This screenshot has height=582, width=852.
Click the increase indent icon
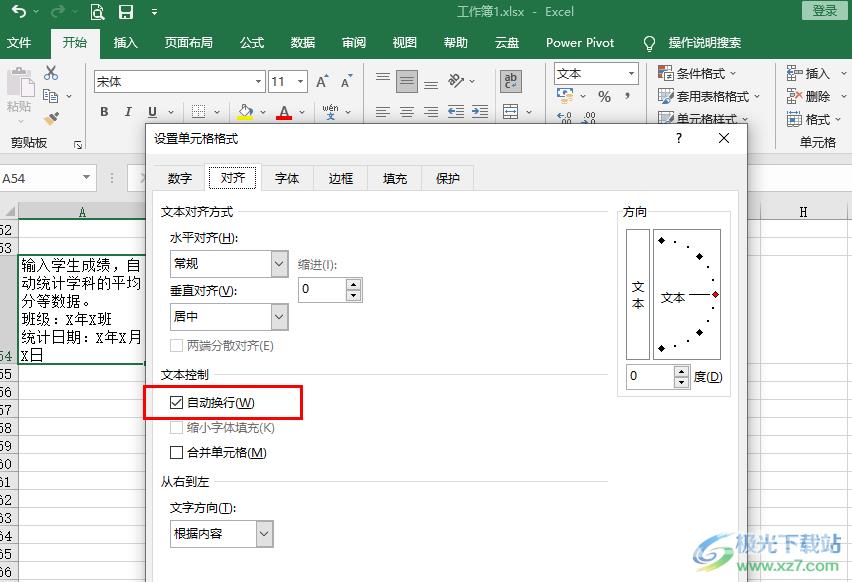pyautogui.click(x=480, y=112)
